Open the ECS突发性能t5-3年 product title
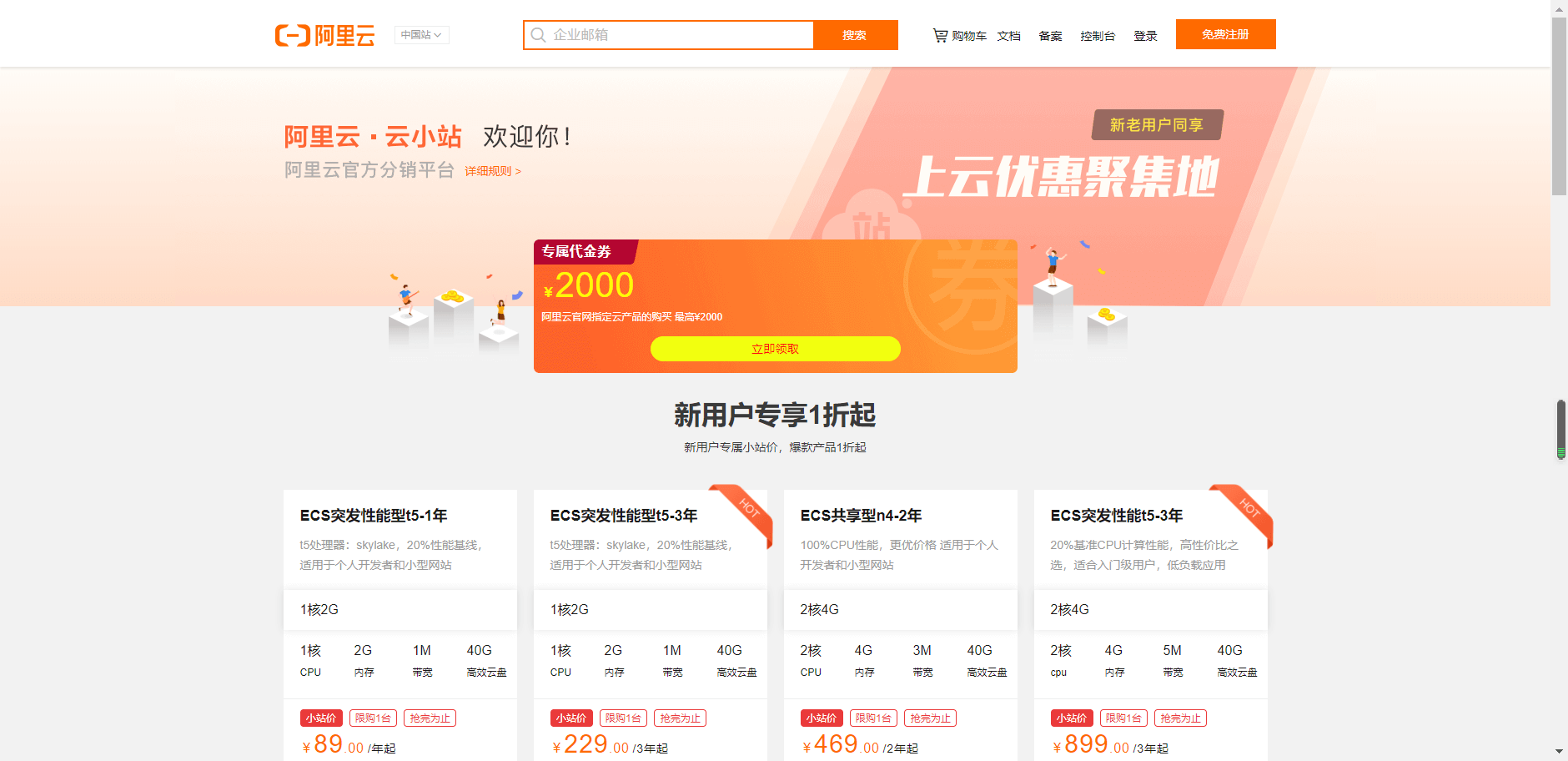This screenshot has height=761, width=1568. point(1117,516)
